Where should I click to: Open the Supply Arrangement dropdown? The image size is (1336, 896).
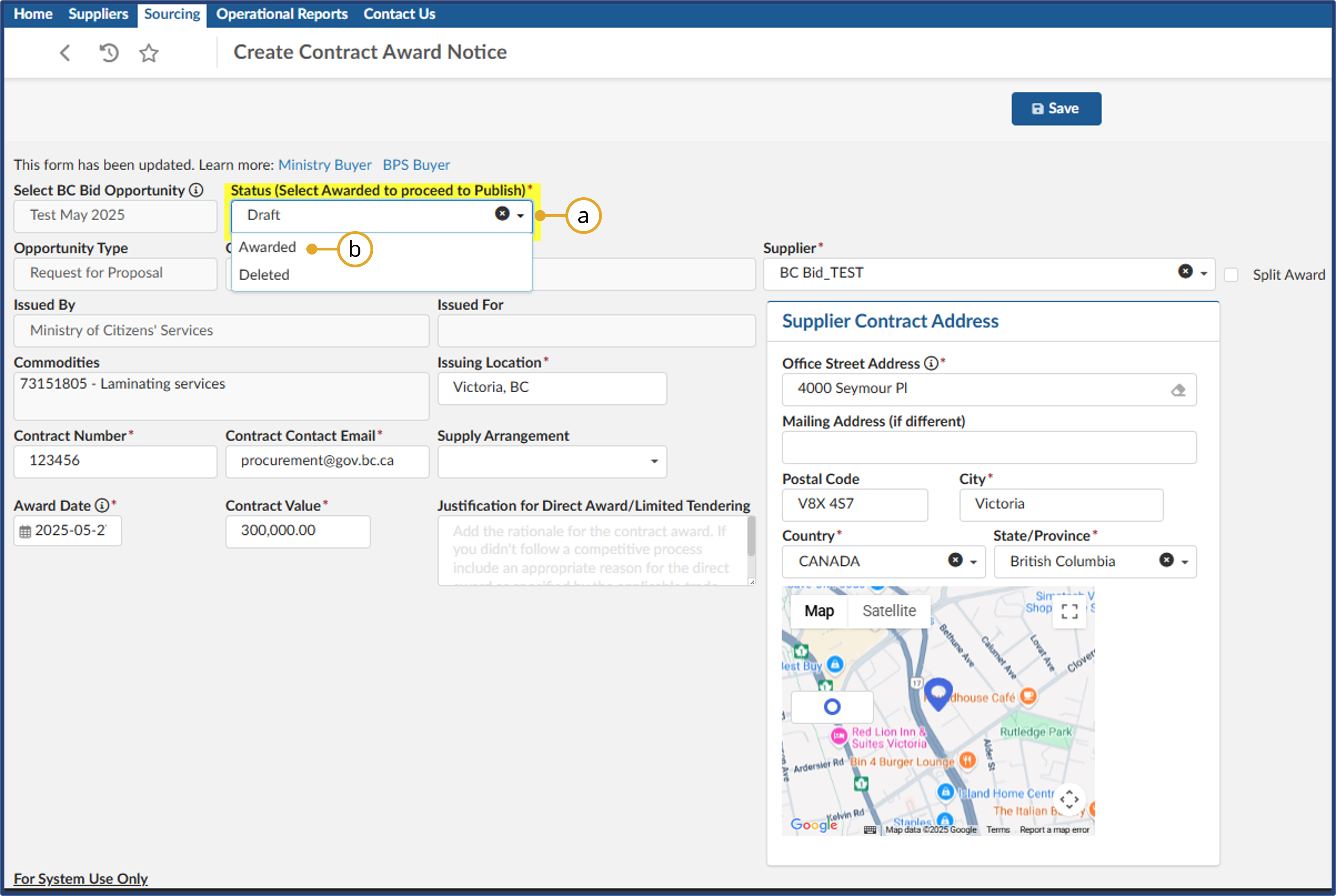(x=552, y=462)
